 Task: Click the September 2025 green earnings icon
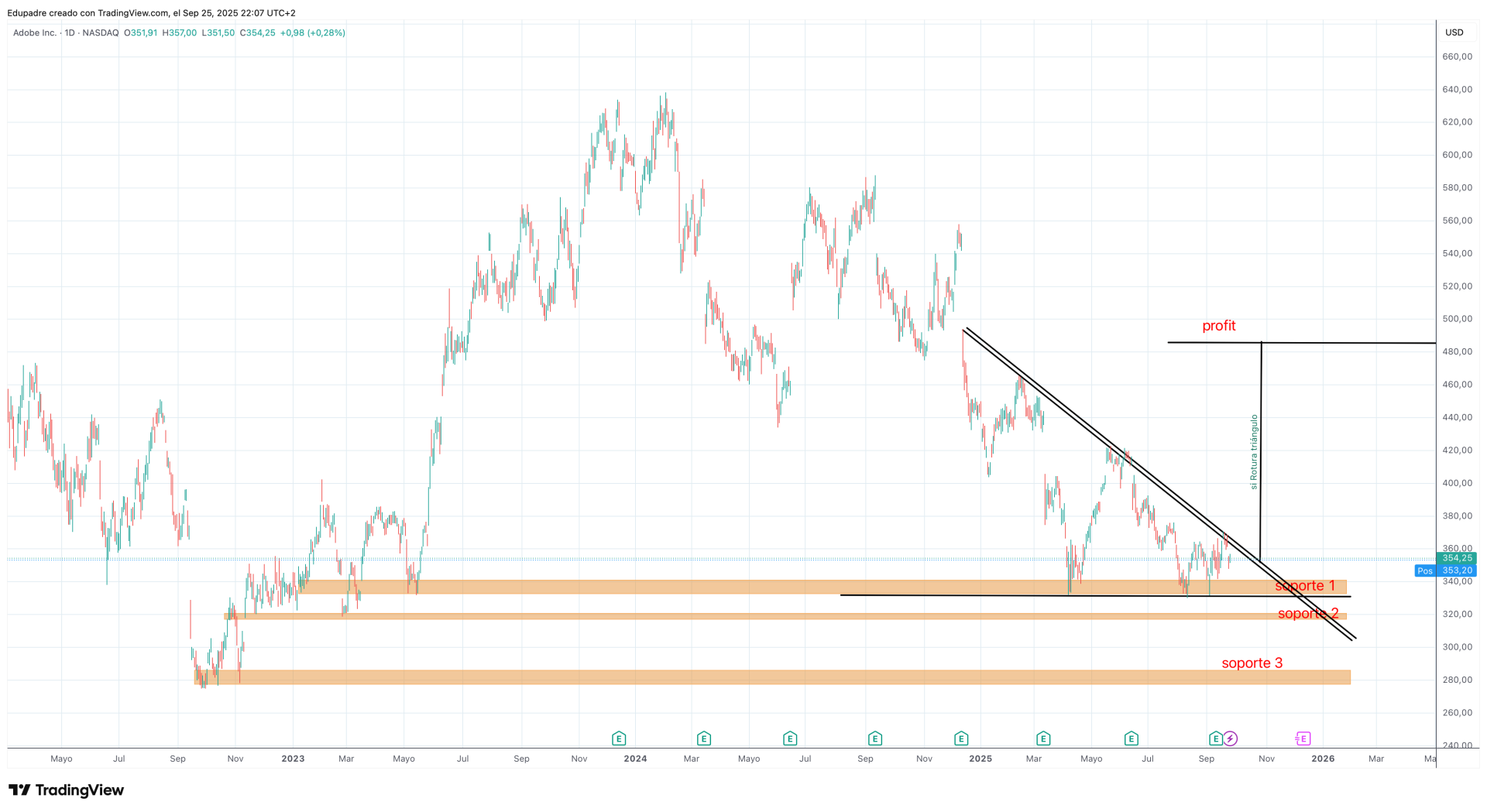(x=1215, y=738)
